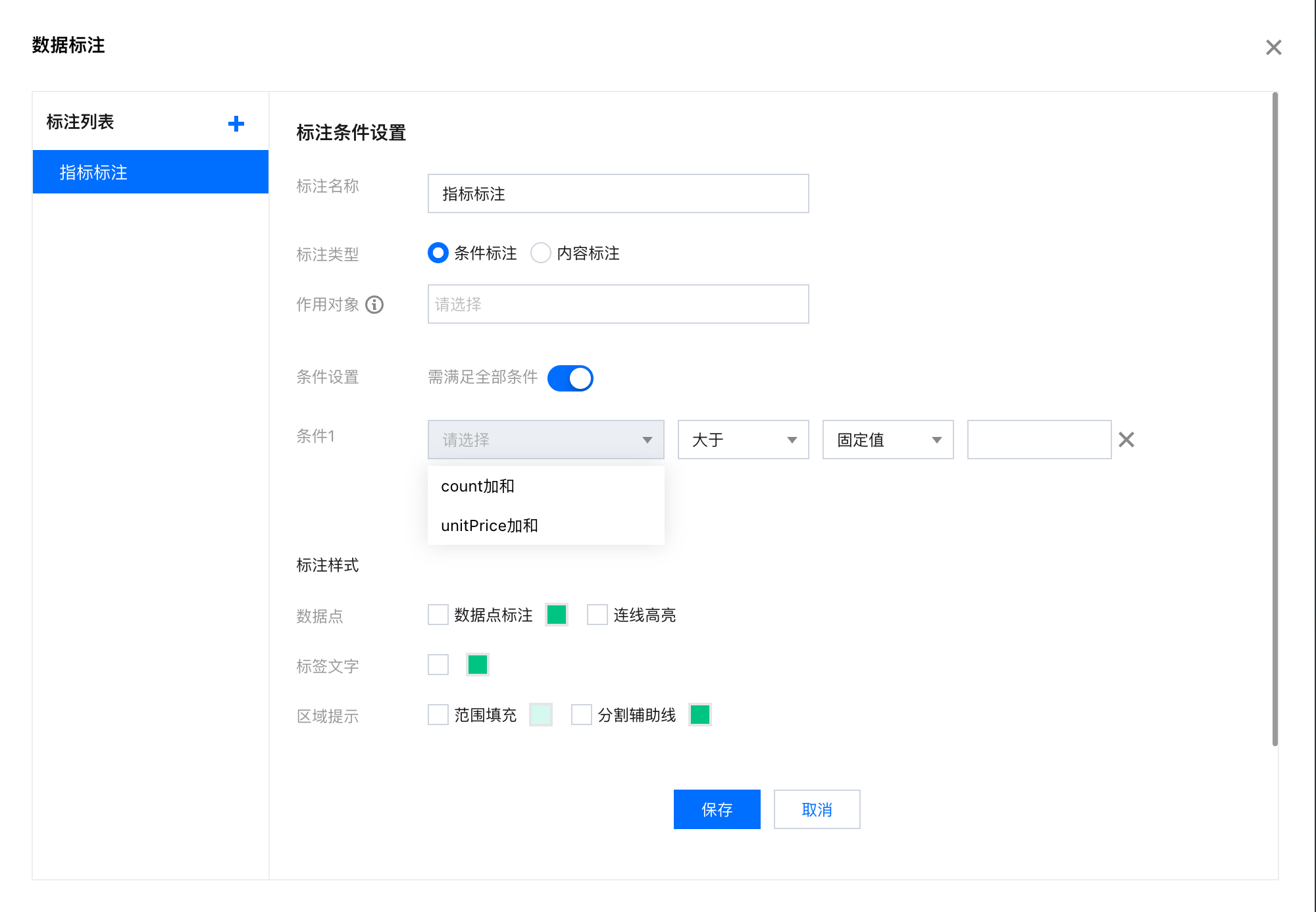
Task: Add a new annotation with the plus icon
Action: click(x=236, y=122)
